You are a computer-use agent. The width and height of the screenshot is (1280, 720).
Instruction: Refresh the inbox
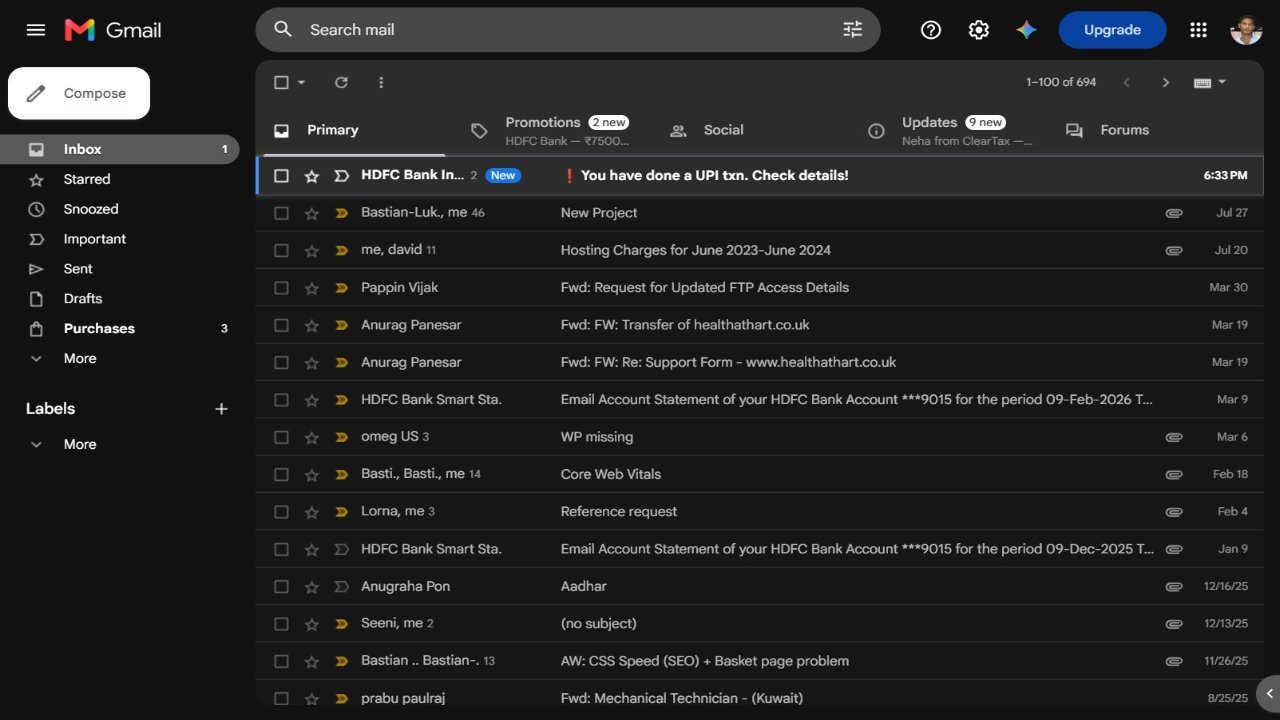pyautogui.click(x=341, y=82)
